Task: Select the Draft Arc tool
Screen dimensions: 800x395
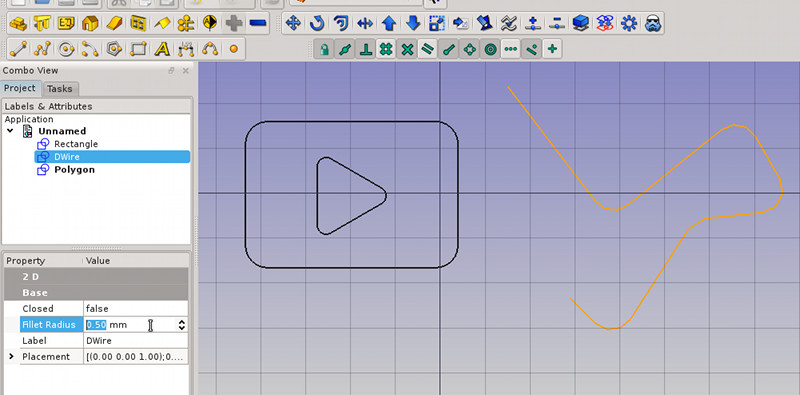Action: 90,49
